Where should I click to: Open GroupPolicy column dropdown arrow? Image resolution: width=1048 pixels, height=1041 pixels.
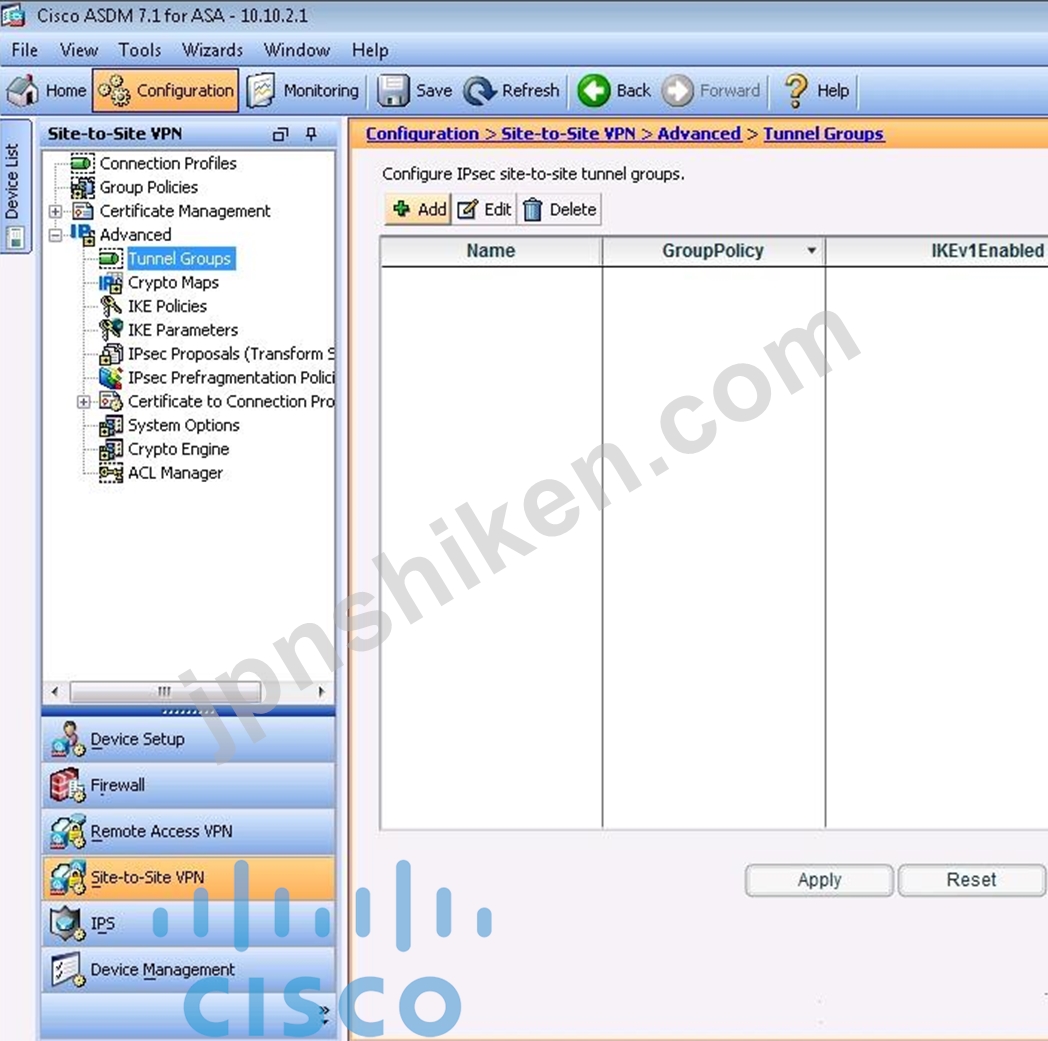pyautogui.click(x=811, y=251)
